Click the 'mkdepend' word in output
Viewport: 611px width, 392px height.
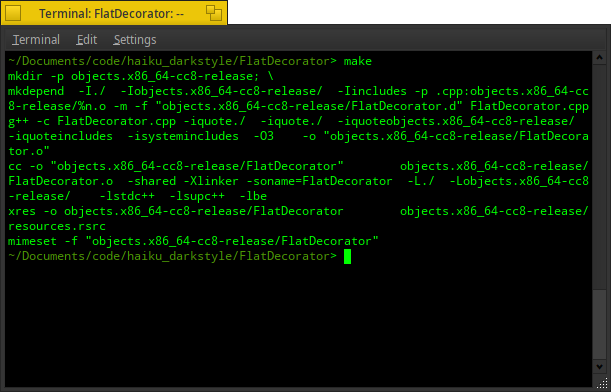pyautogui.click(x=36, y=91)
